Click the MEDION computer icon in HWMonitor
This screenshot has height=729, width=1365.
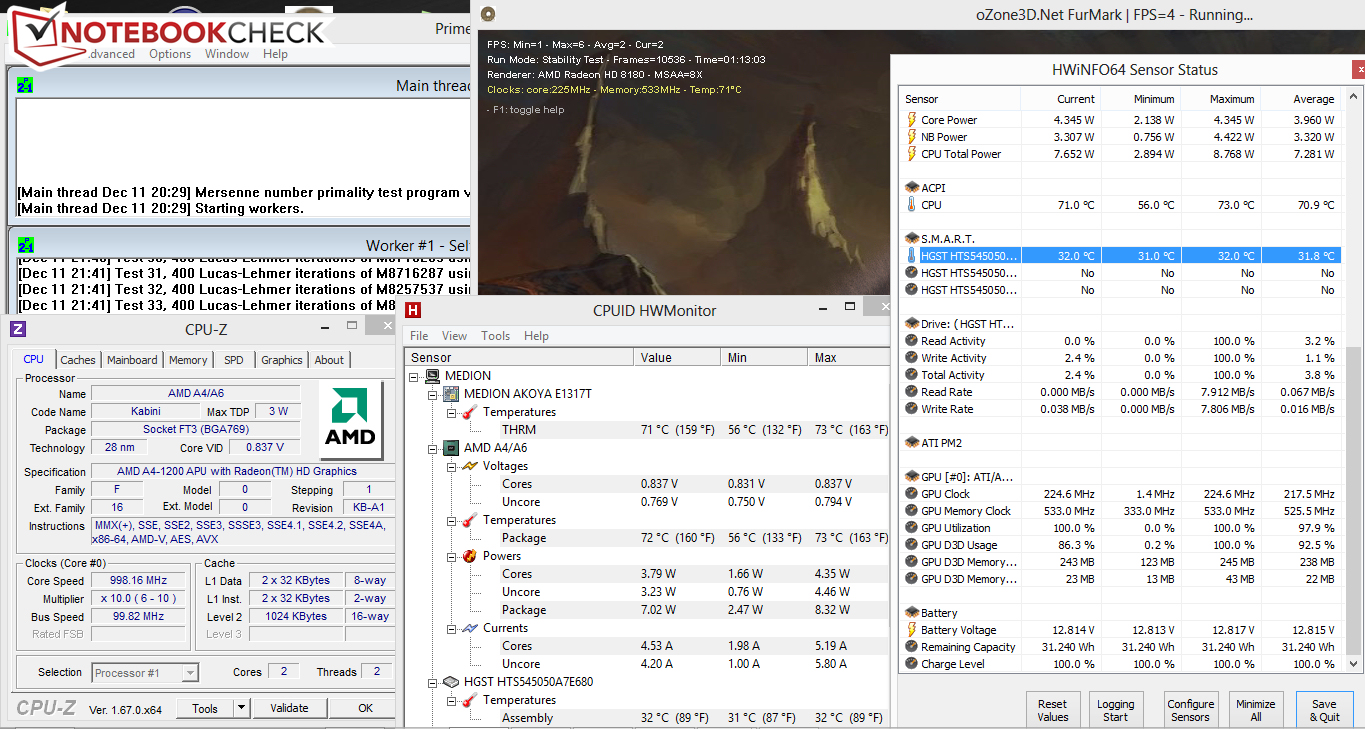433,376
